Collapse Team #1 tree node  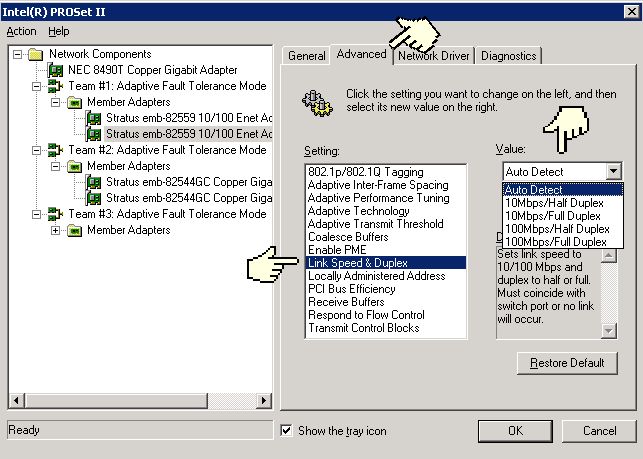tap(36, 86)
